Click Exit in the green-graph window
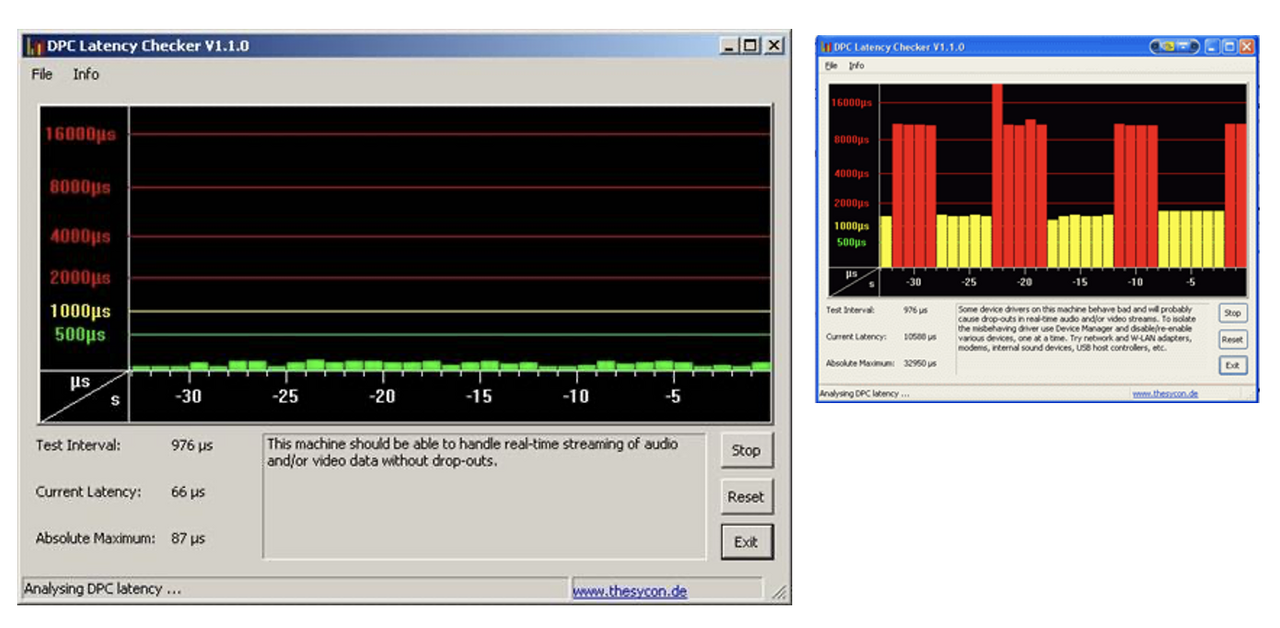The width and height of the screenshot is (1280, 628). [x=746, y=542]
